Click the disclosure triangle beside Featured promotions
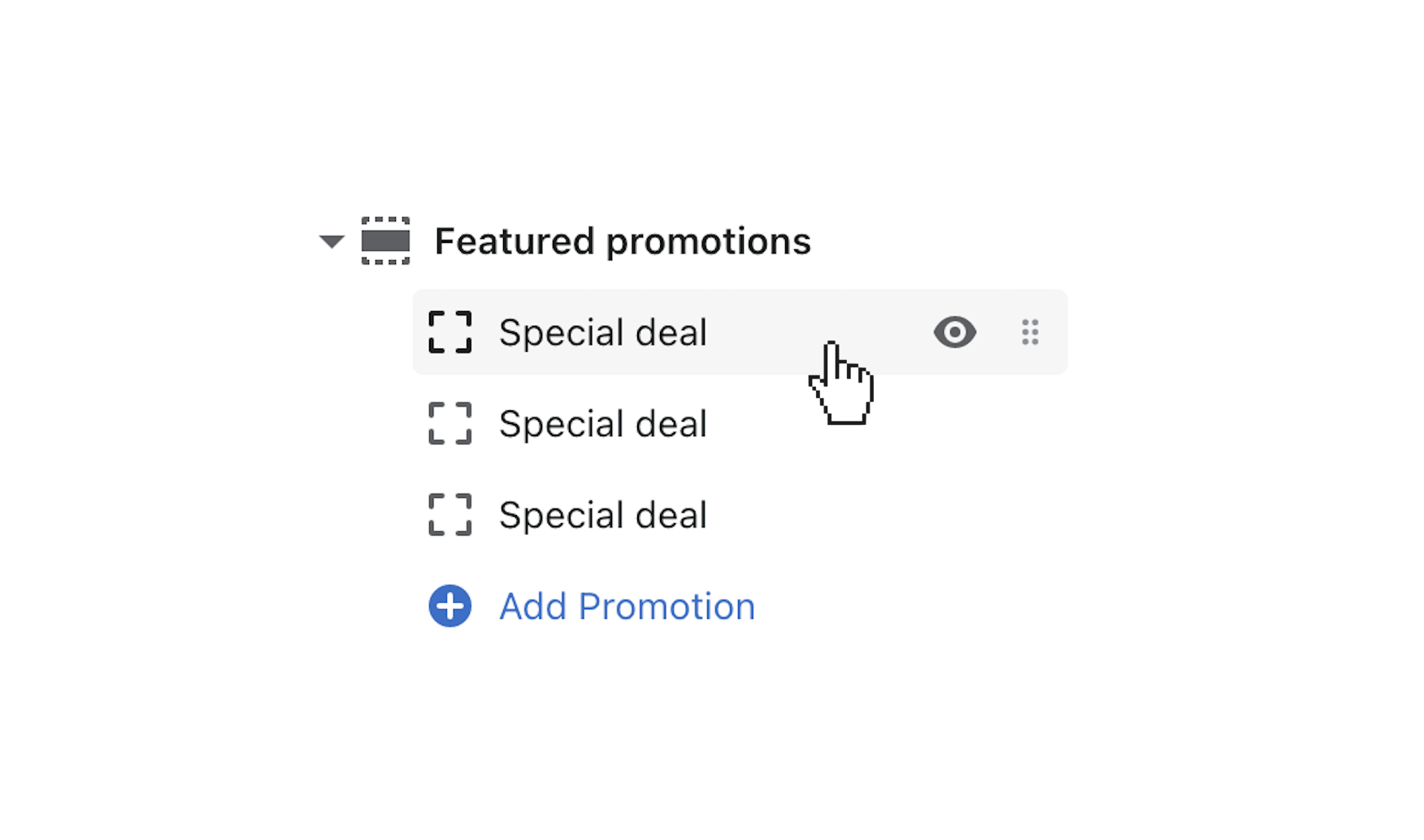1424x840 pixels. point(331,241)
